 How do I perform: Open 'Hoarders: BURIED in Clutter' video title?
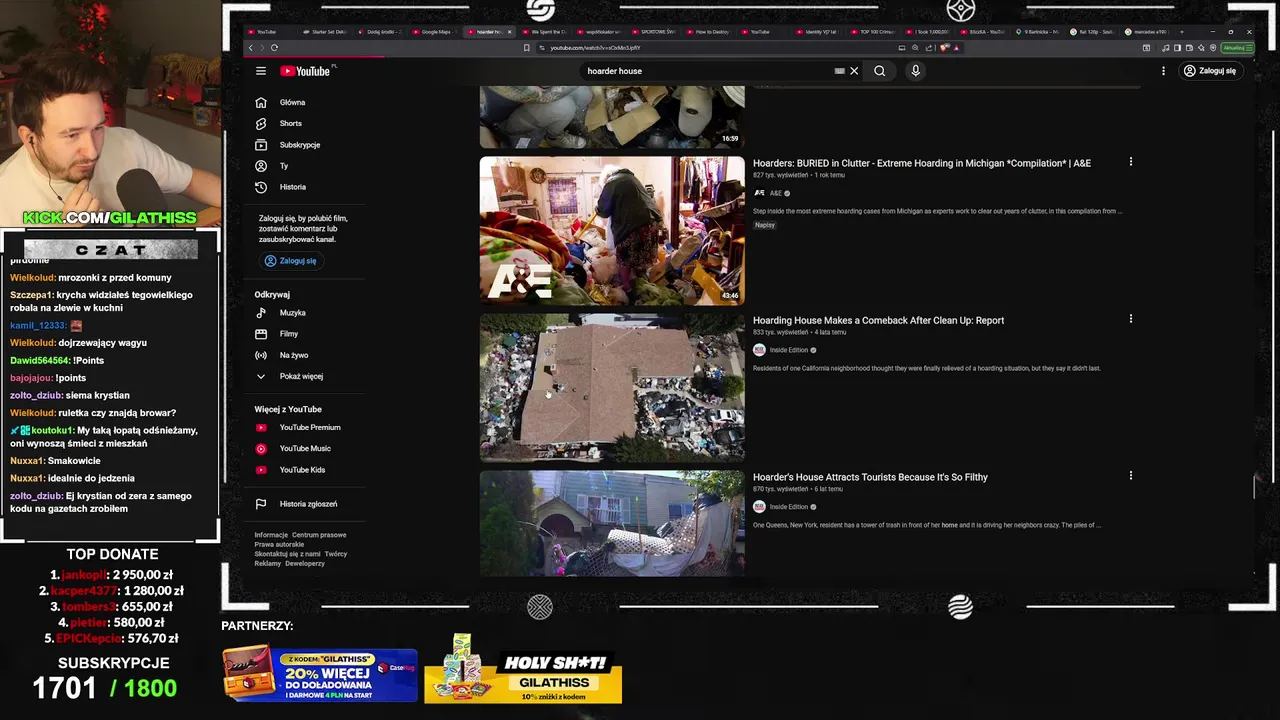(x=922, y=163)
